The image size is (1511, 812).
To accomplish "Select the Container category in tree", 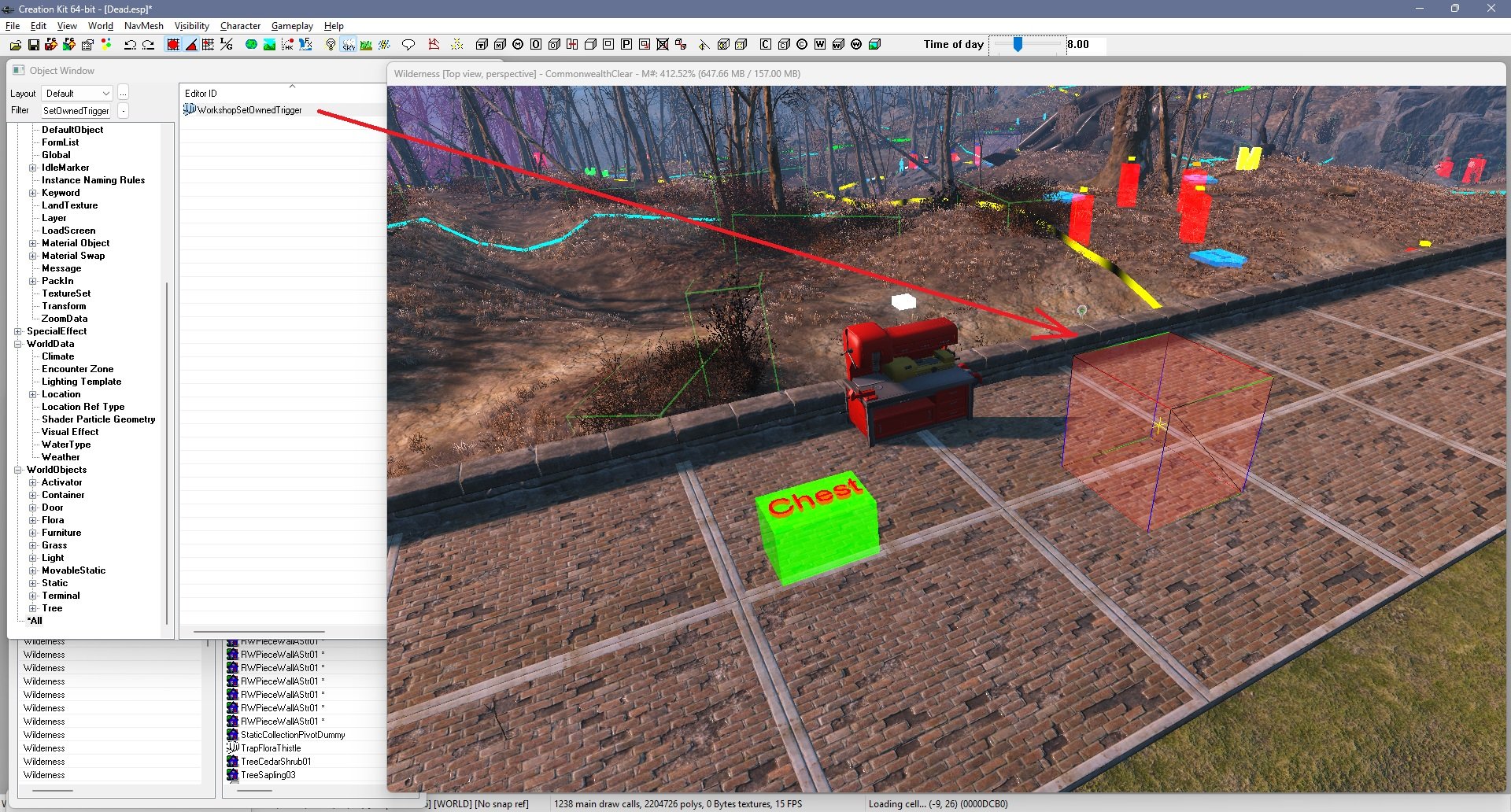I will (63, 495).
